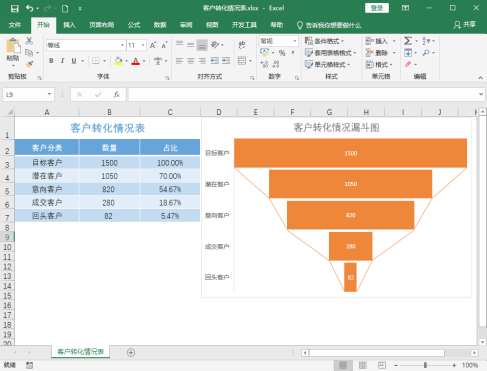Open the text orientation options
The height and width of the screenshot is (371, 487).
[x=217, y=44]
